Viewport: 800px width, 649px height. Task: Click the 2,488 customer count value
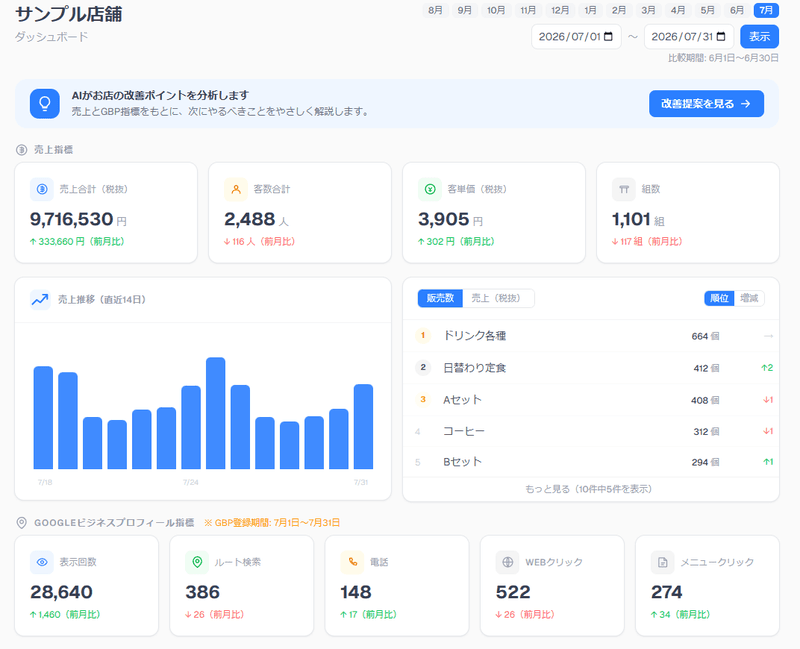[250, 219]
